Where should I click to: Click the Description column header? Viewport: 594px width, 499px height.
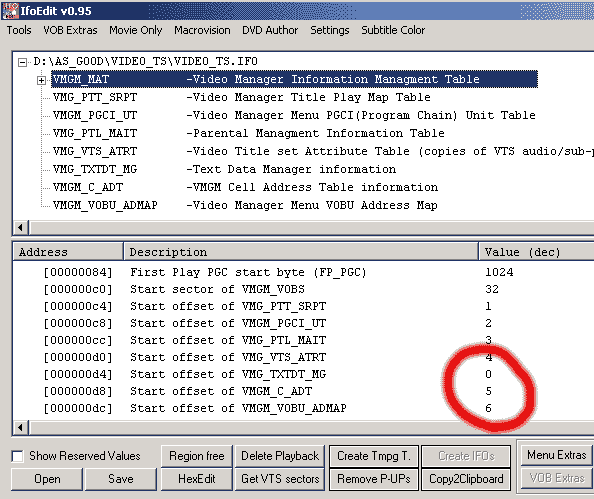[301, 252]
